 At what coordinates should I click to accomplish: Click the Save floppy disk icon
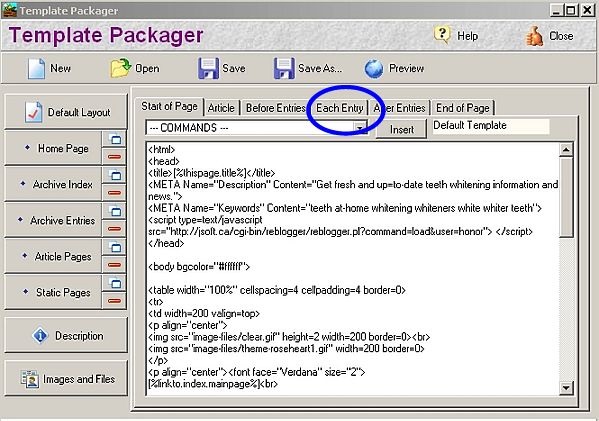click(x=208, y=68)
